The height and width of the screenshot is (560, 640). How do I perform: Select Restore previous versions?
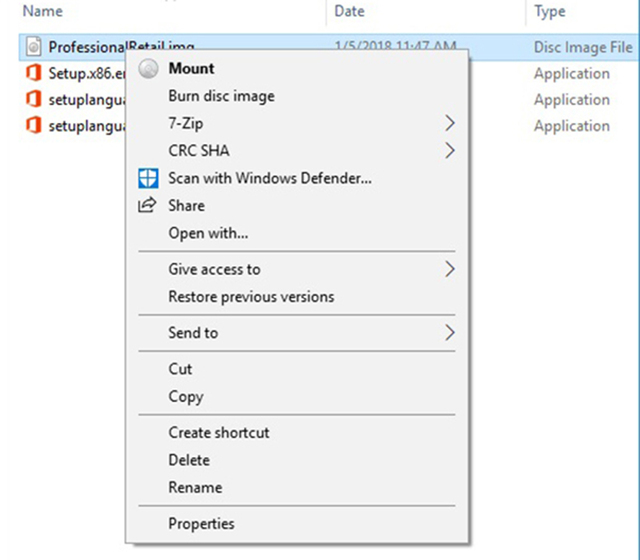tap(297, 297)
